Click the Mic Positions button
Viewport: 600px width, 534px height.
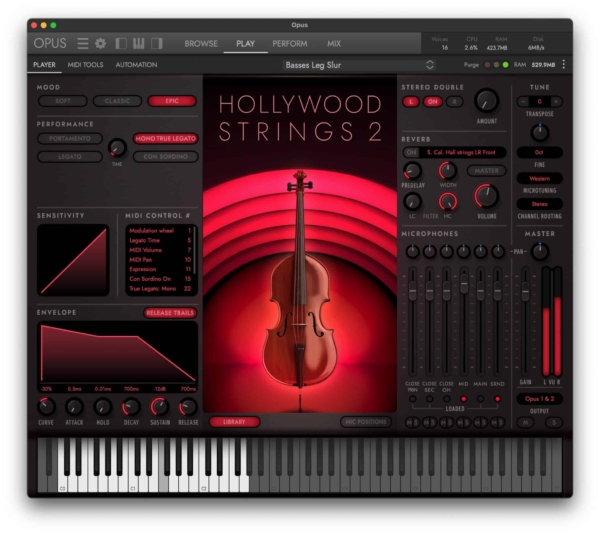click(x=366, y=422)
